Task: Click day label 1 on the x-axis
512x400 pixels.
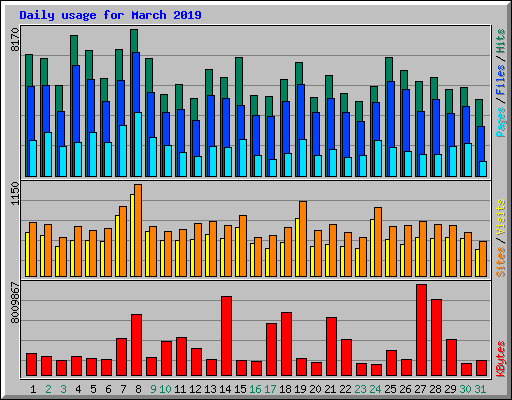Action: [33, 389]
